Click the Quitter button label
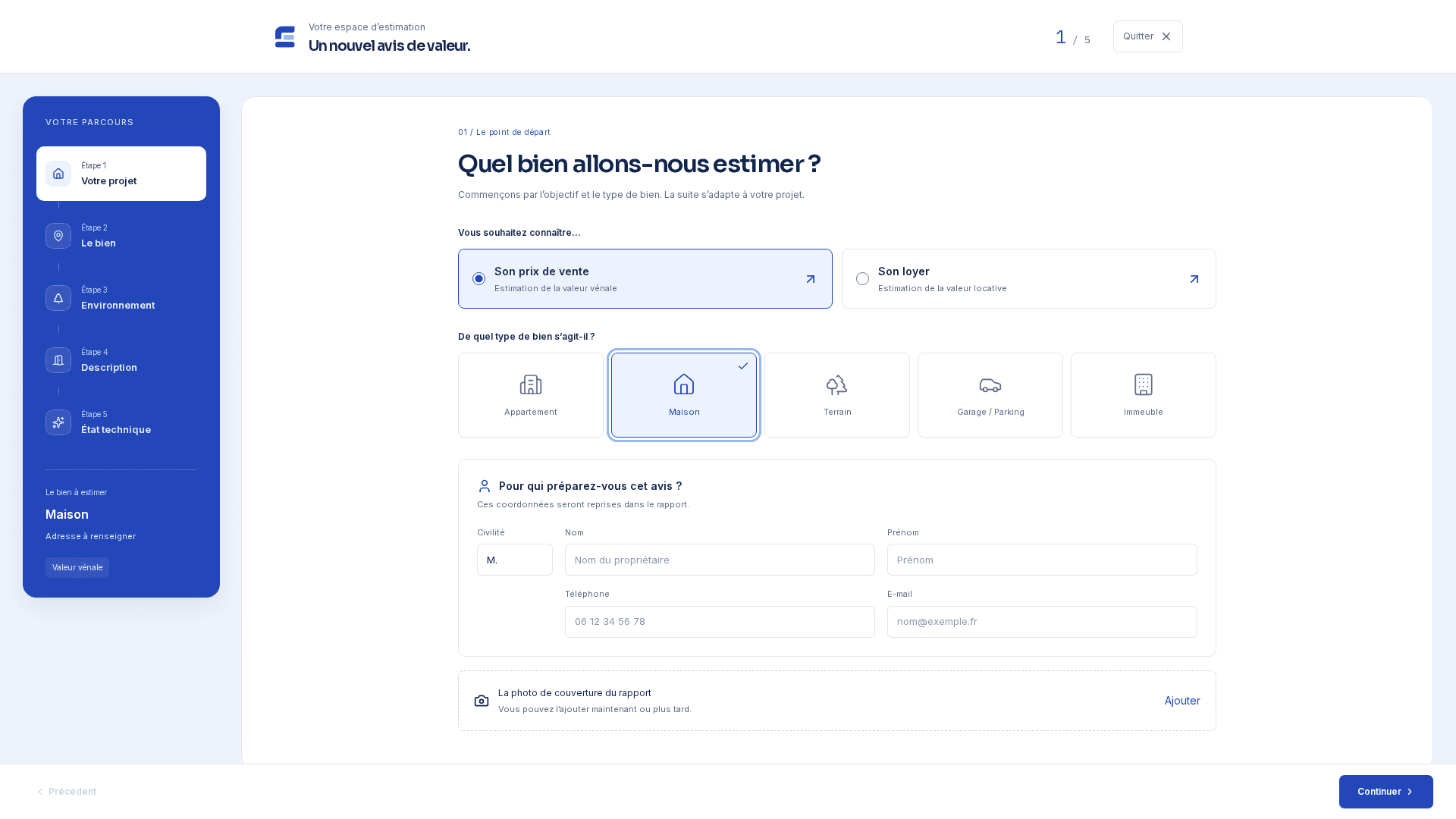Image resolution: width=1456 pixels, height=819 pixels. point(1138,36)
